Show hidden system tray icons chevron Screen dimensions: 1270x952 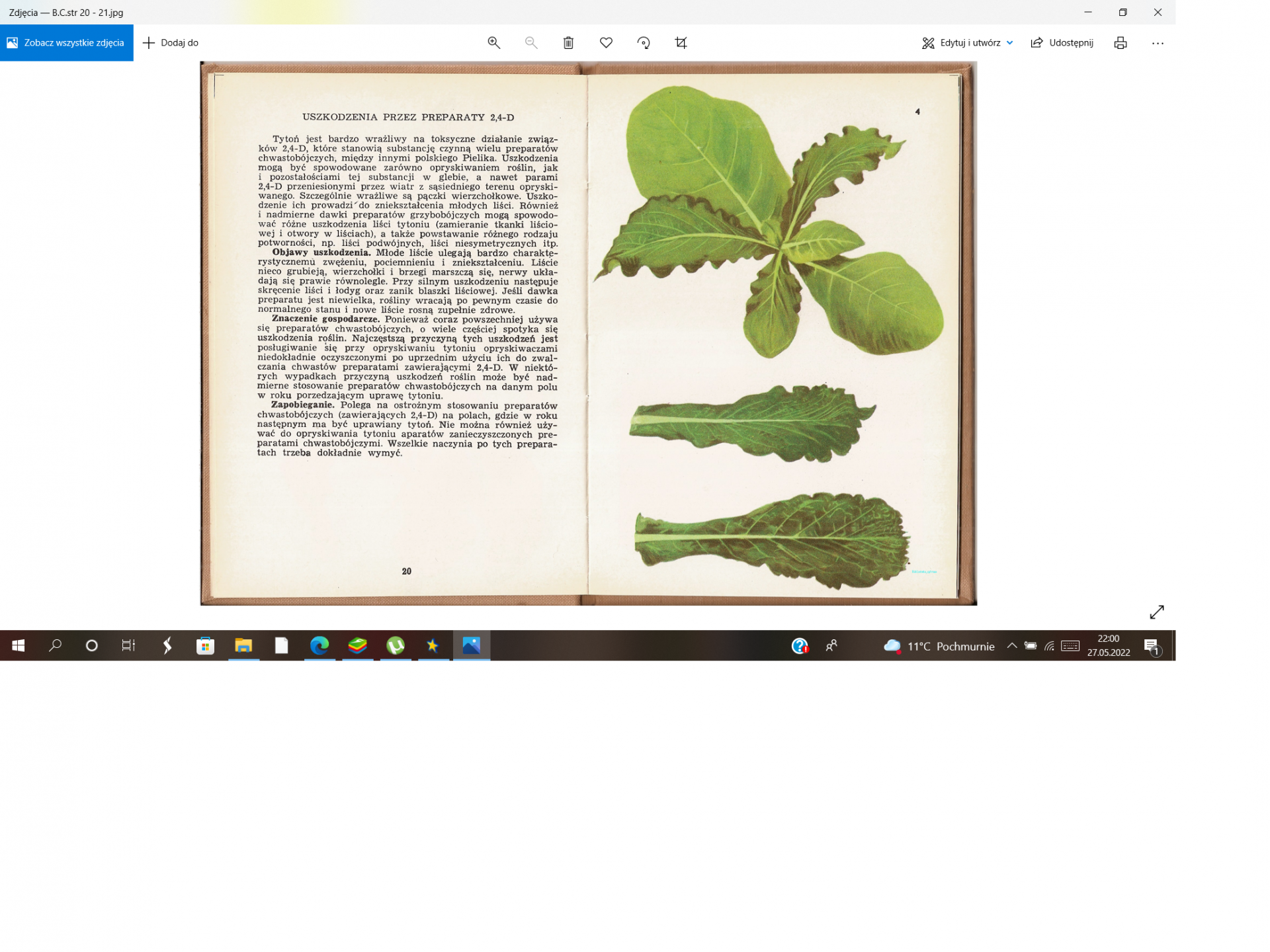1011,646
